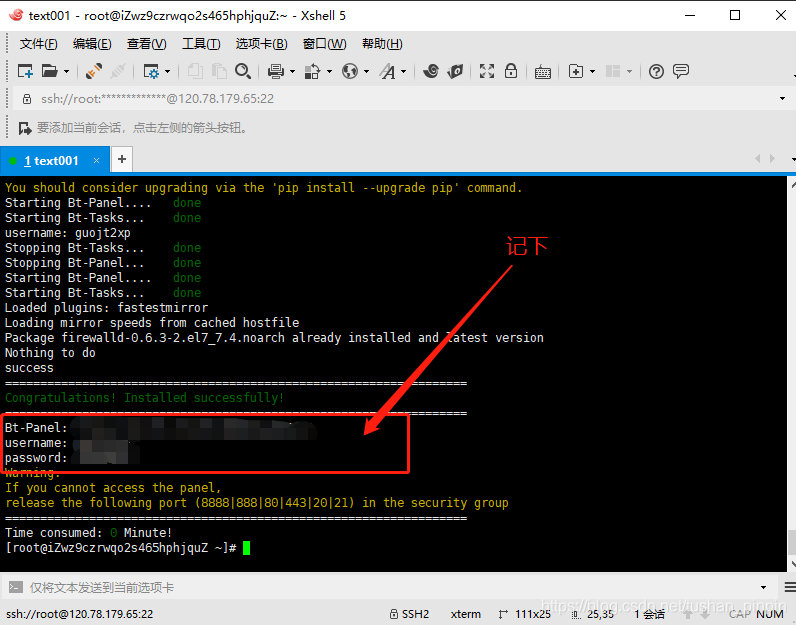This screenshot has width=796, height=625.
Task: Open the 文件(F) menu
Action: 38,44
